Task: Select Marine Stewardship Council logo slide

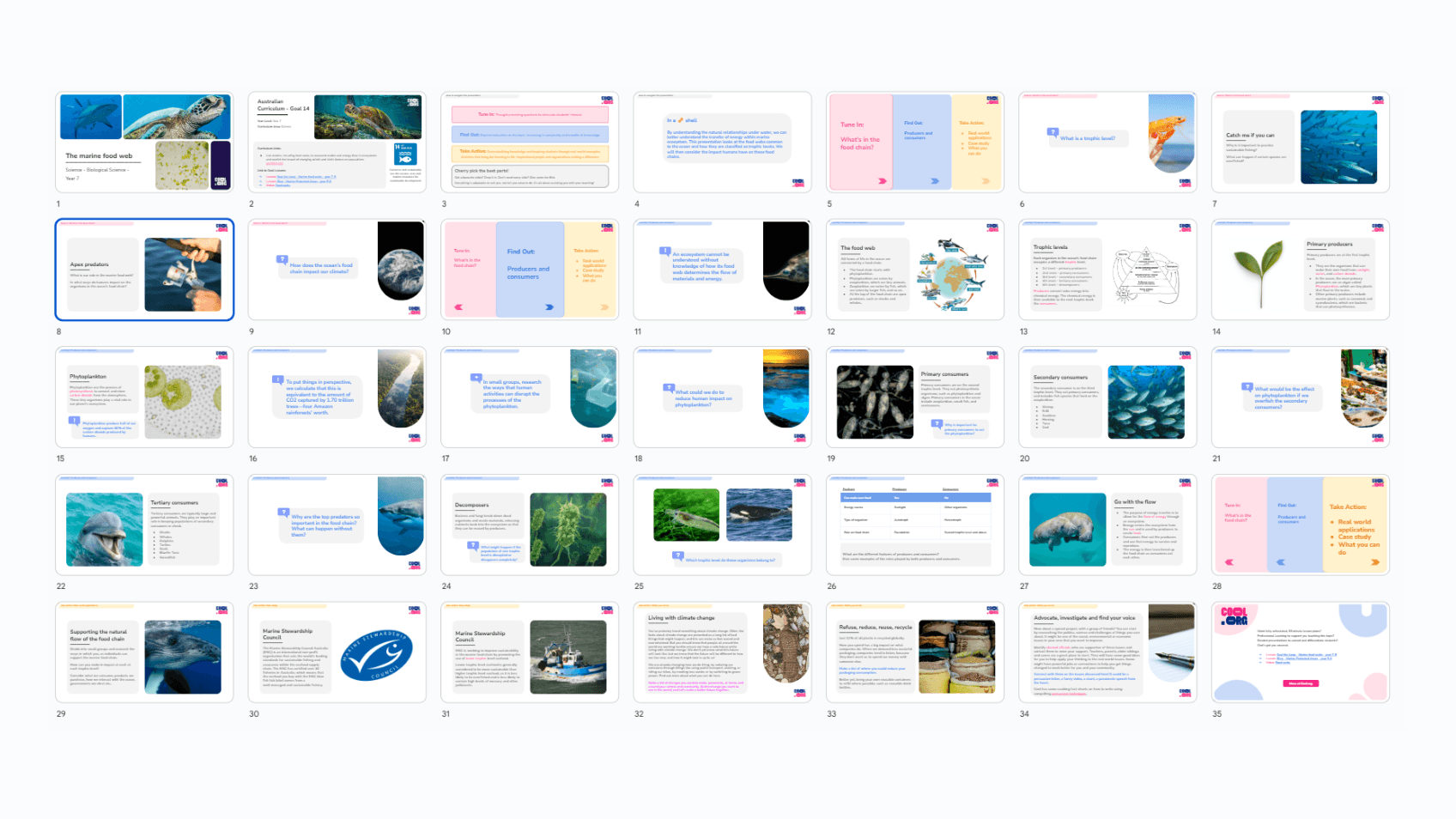Action: [x=337, y=652]
